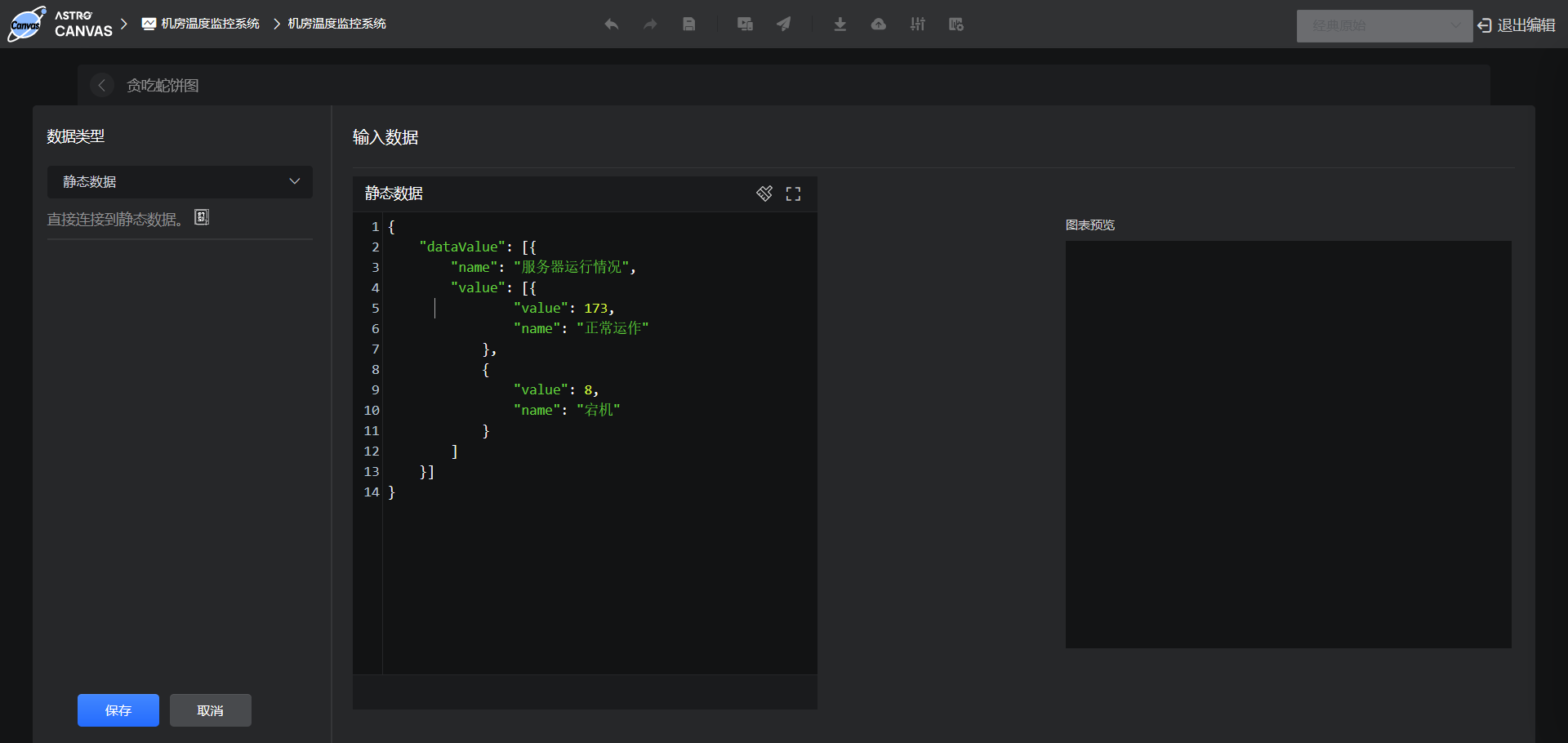Open the 静态数据 data type dropdown

180,182
